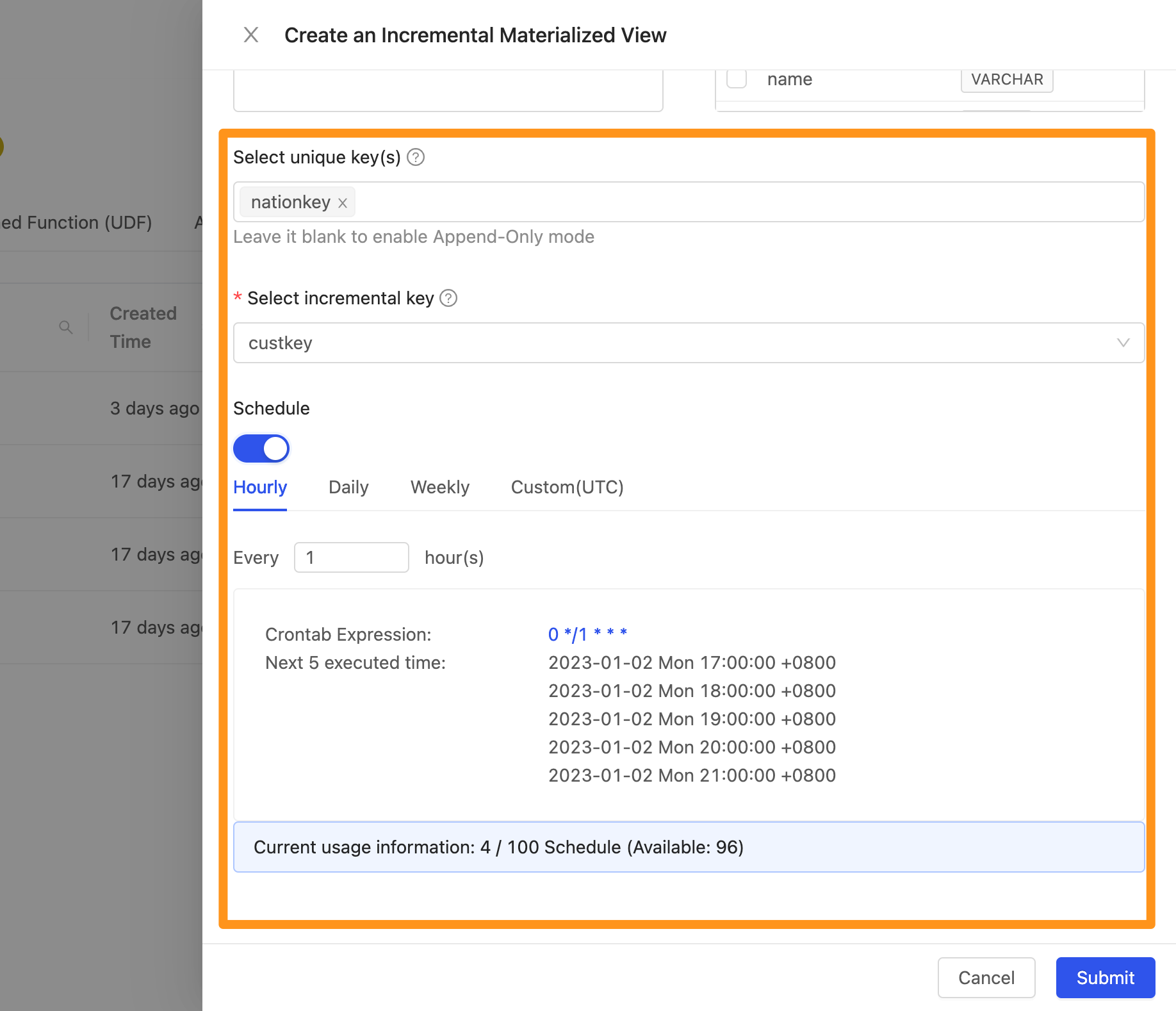Remove the nationkey tag

click(x=343, y=203)
